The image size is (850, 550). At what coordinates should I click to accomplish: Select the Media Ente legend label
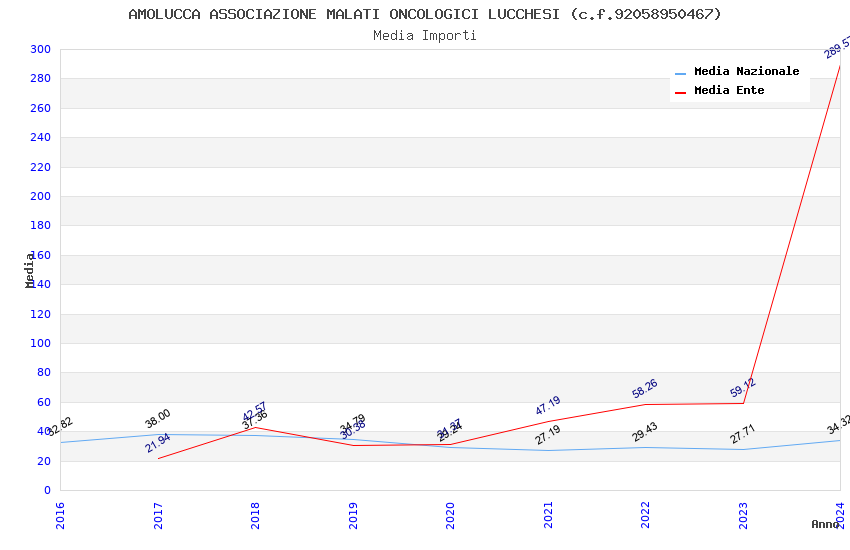pyautogui.click(x=729, y=90)
